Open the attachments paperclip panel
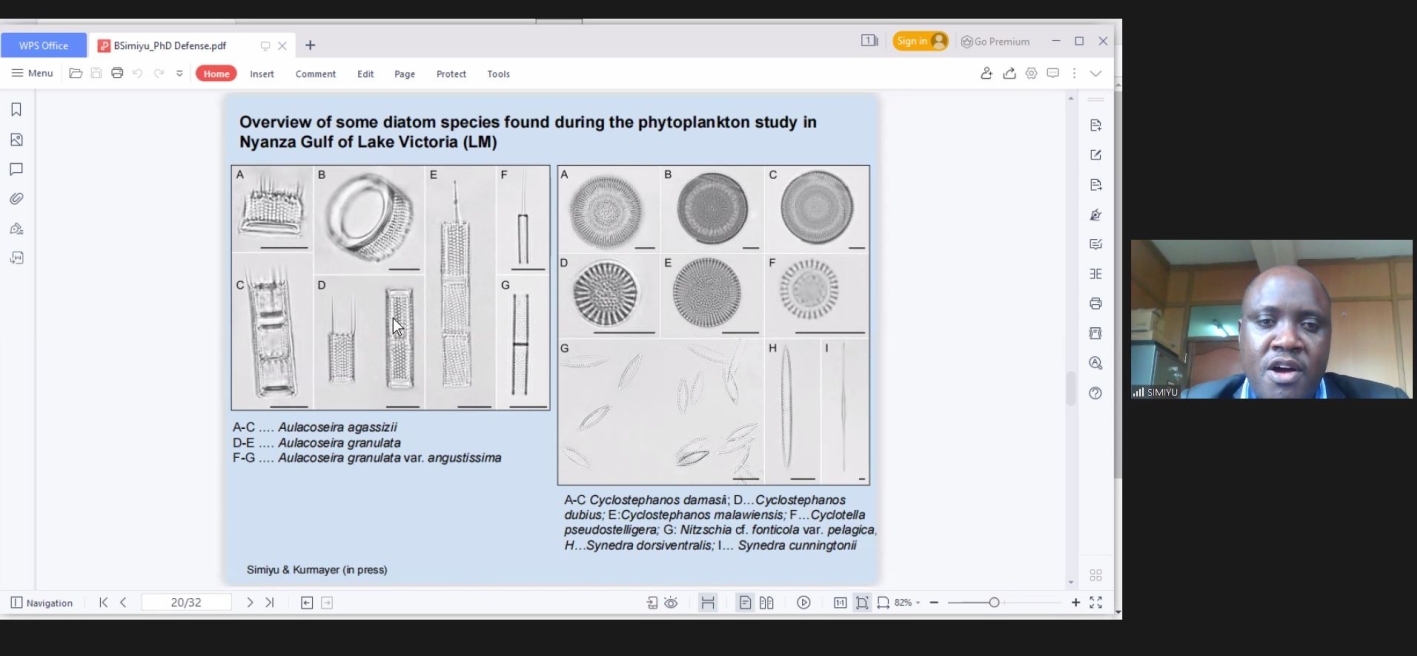 (x=16, y=199)
